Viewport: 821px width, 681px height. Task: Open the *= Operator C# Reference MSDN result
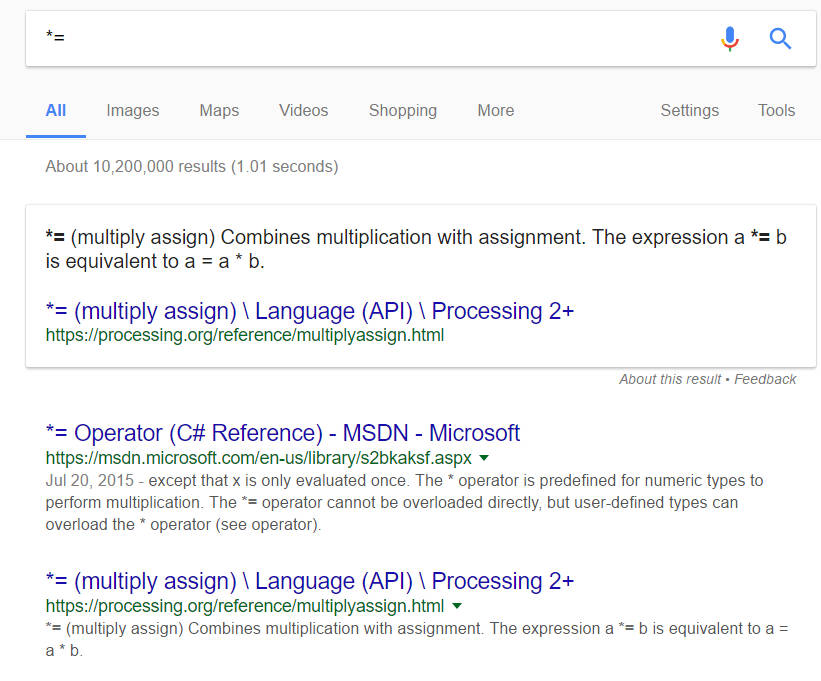[x=283, y=433]
